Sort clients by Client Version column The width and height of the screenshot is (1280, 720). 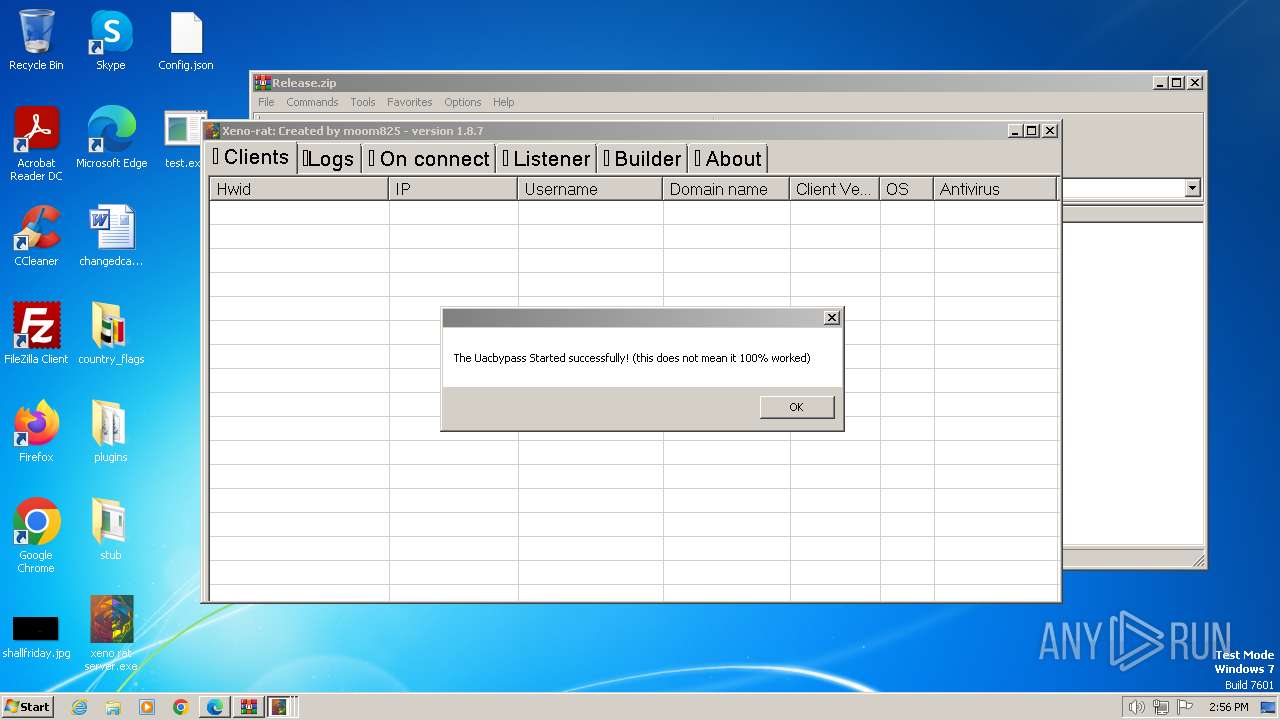point(835,189)
